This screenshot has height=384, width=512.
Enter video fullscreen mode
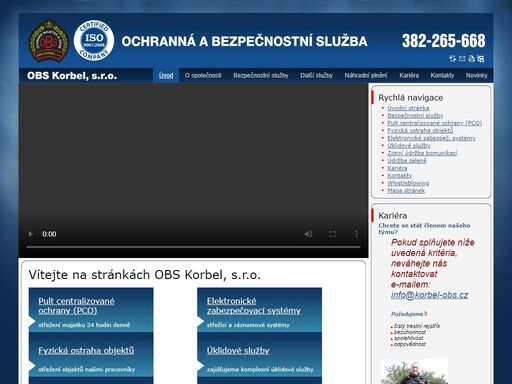(x=332, y=234)
